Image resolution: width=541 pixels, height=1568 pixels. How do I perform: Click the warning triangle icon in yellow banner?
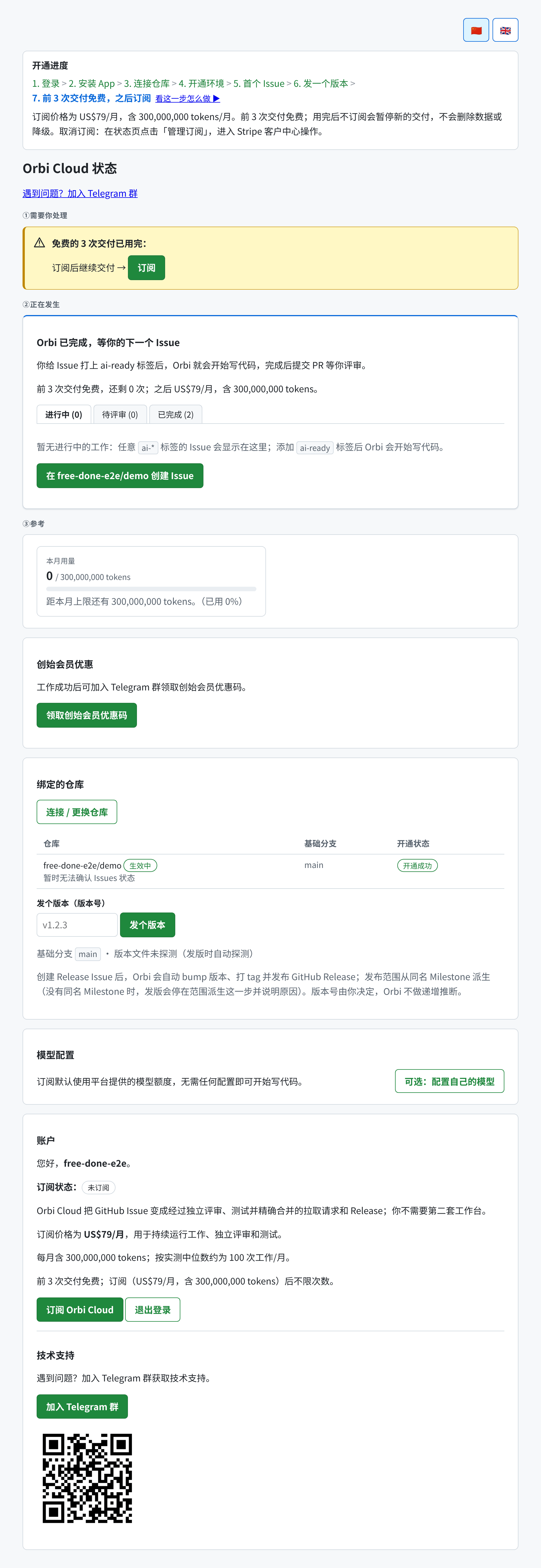[x=39, y=243]
